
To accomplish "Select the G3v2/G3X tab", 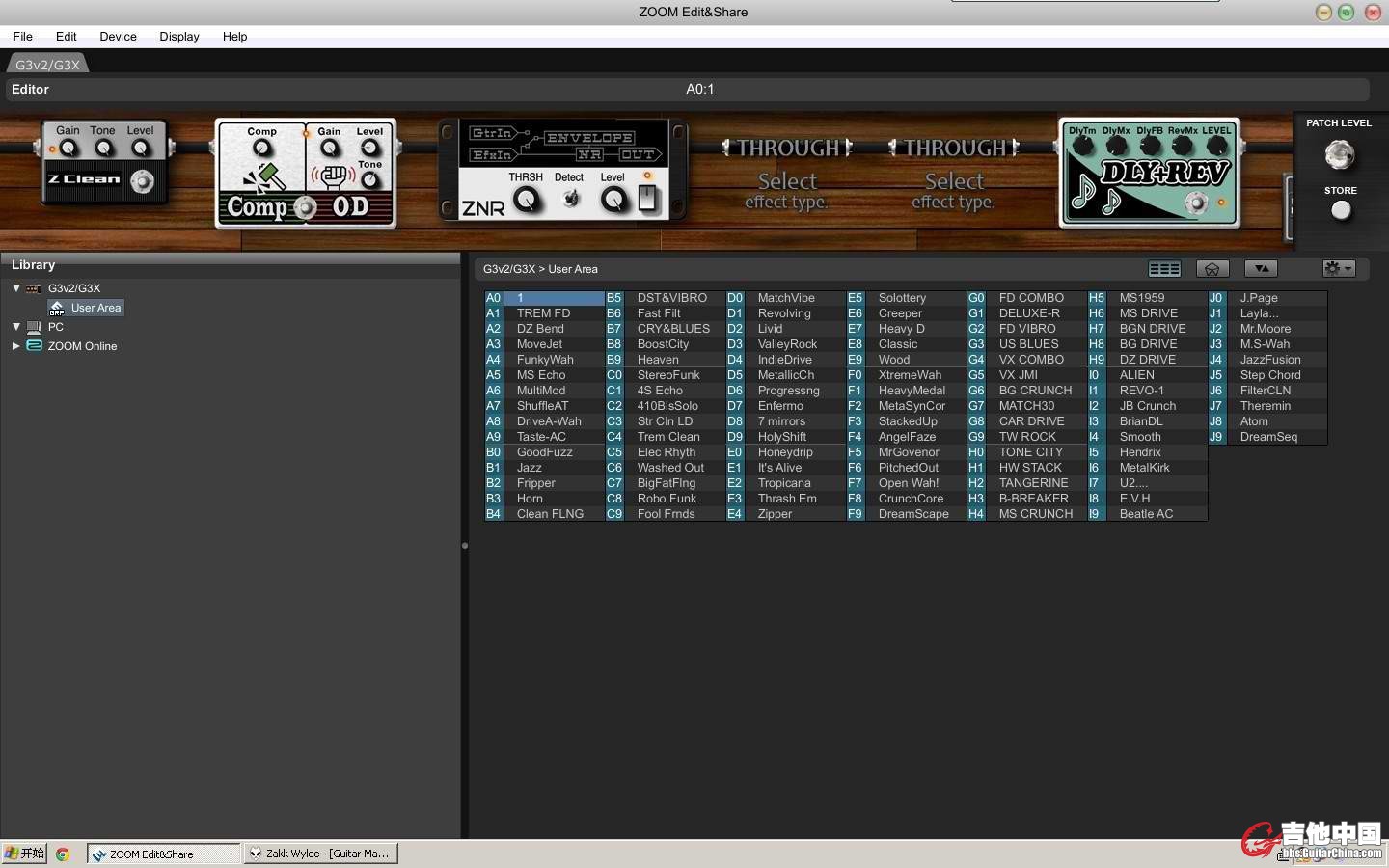I will click(x=47, y=65).
